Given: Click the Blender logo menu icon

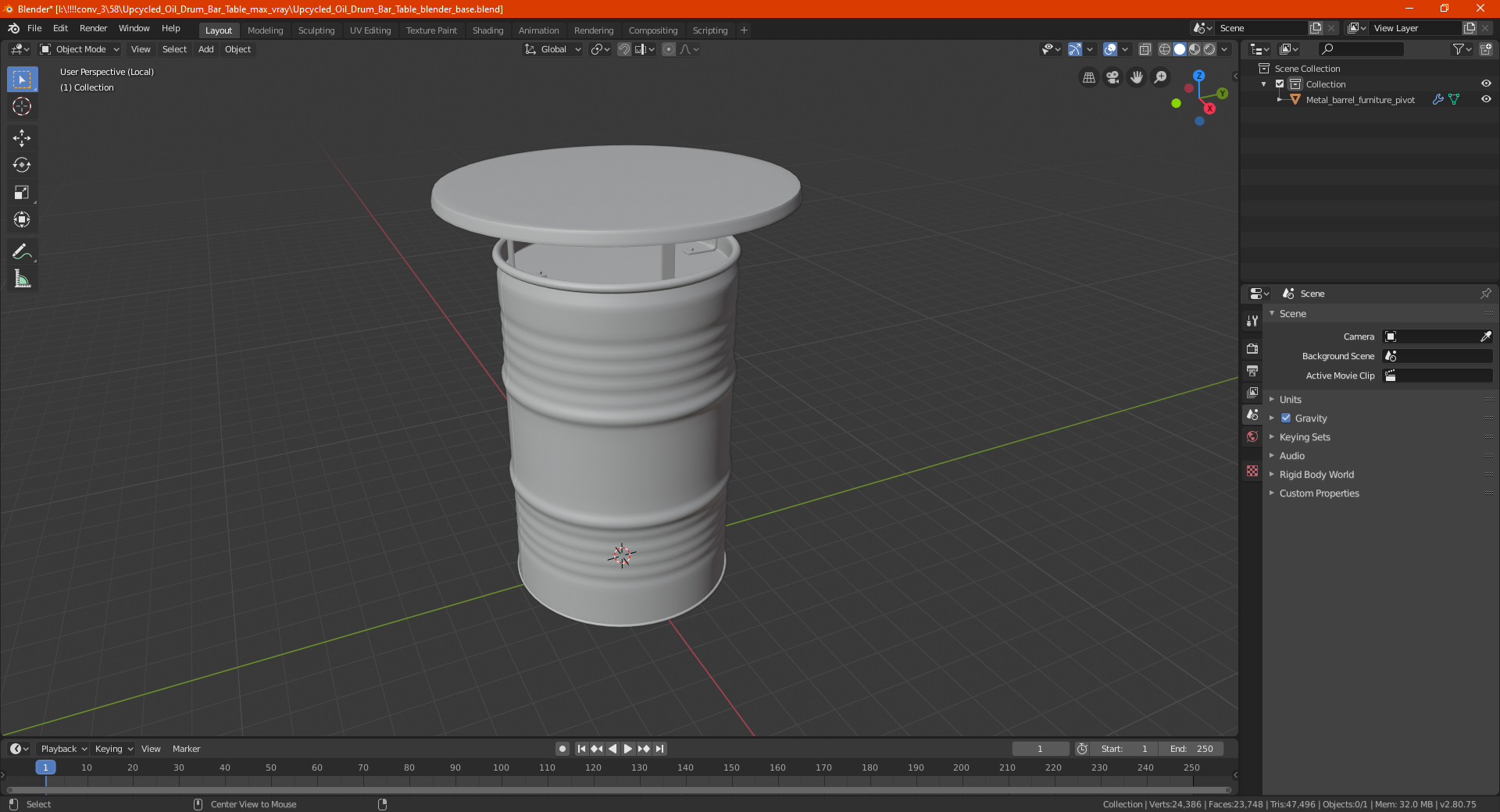Looking at the screenshot, I should pos(13,28).
